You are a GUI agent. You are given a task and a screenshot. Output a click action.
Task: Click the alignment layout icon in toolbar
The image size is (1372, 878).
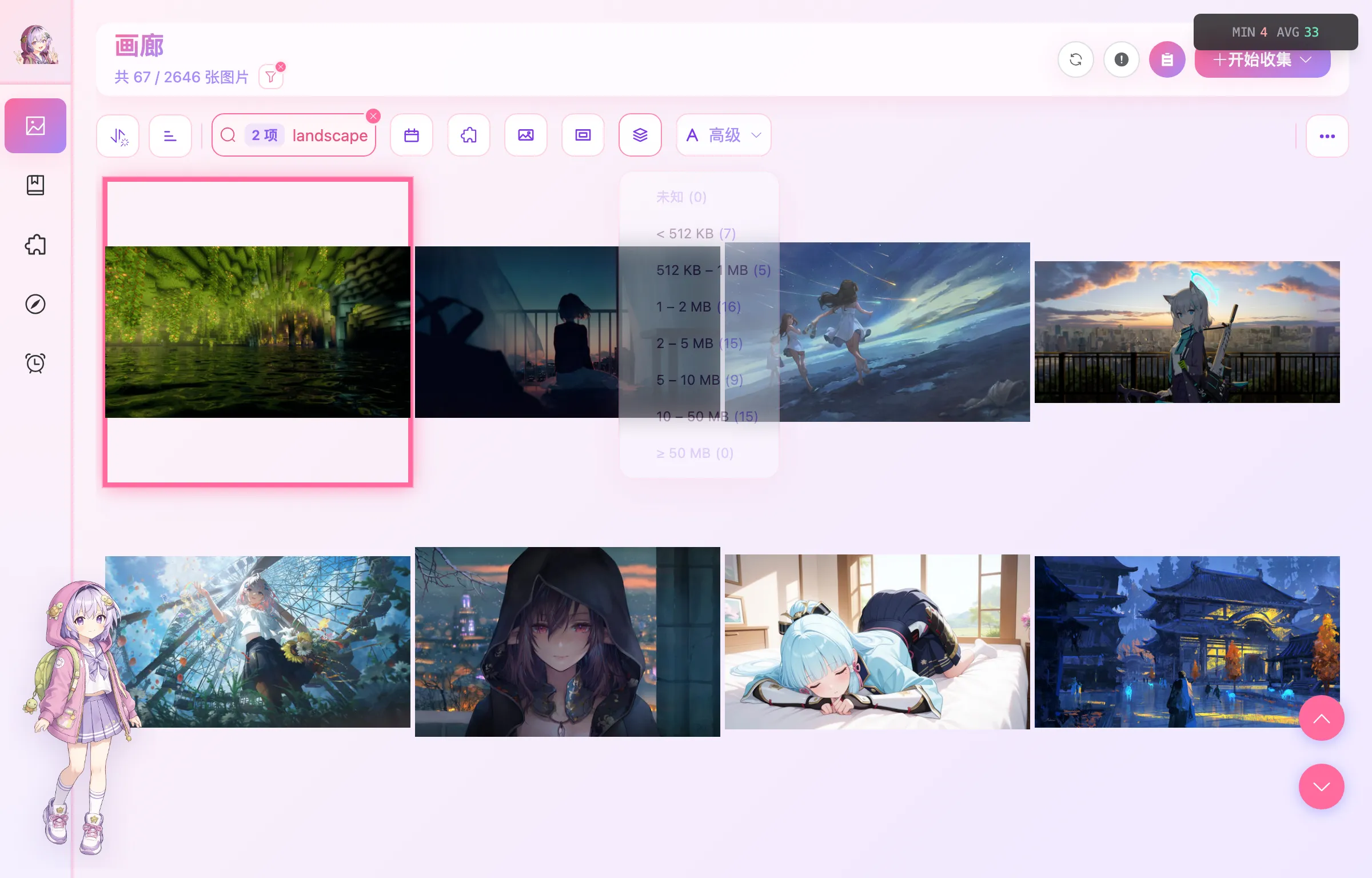click(170, 135)
